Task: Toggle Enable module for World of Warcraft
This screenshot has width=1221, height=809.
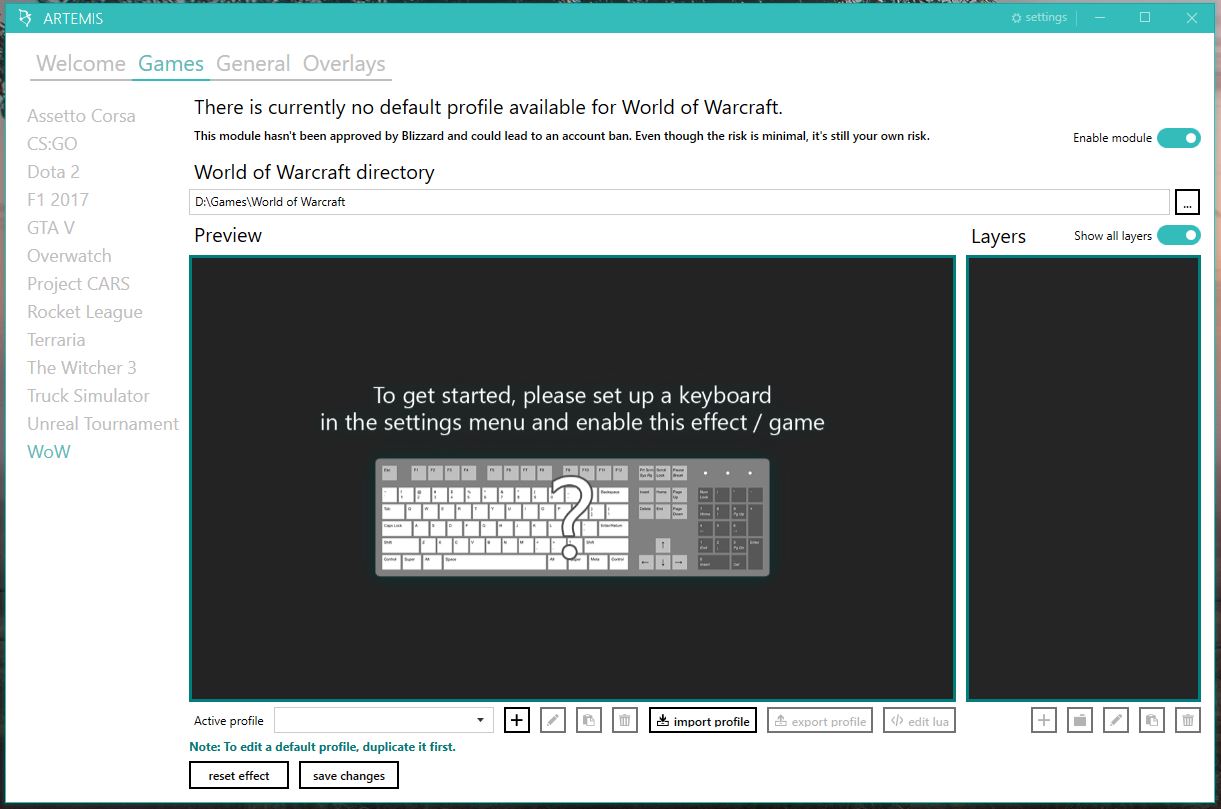Action: click(x=1179, y=138)
